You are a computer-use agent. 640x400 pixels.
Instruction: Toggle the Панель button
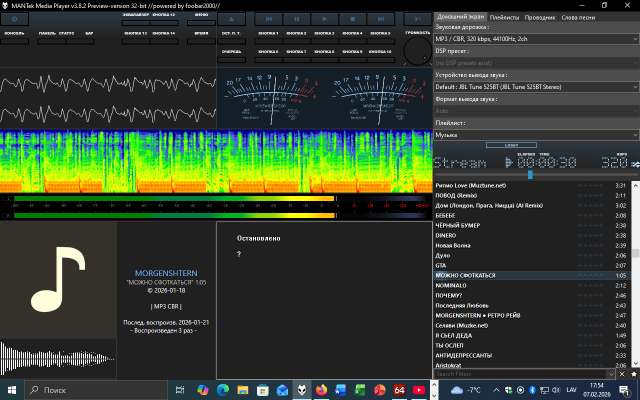point(51,41)
